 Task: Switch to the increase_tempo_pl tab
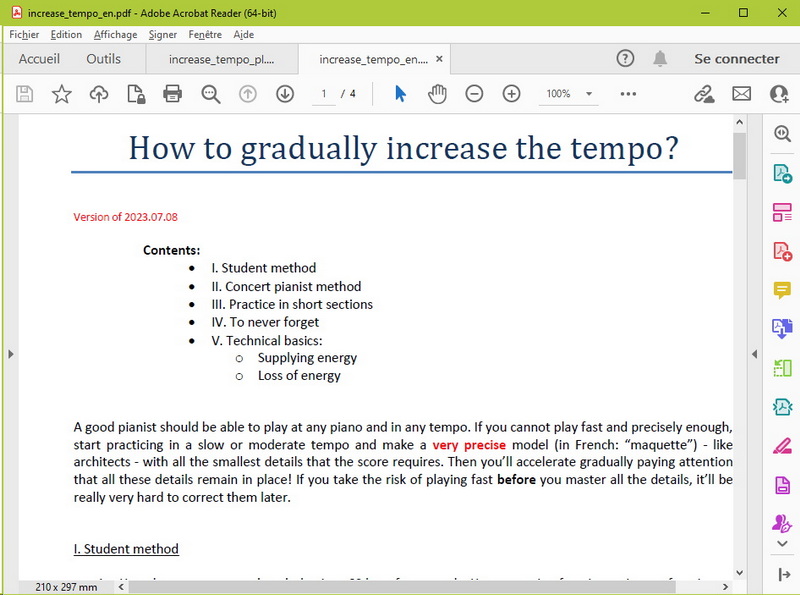[x=221, y=59]
